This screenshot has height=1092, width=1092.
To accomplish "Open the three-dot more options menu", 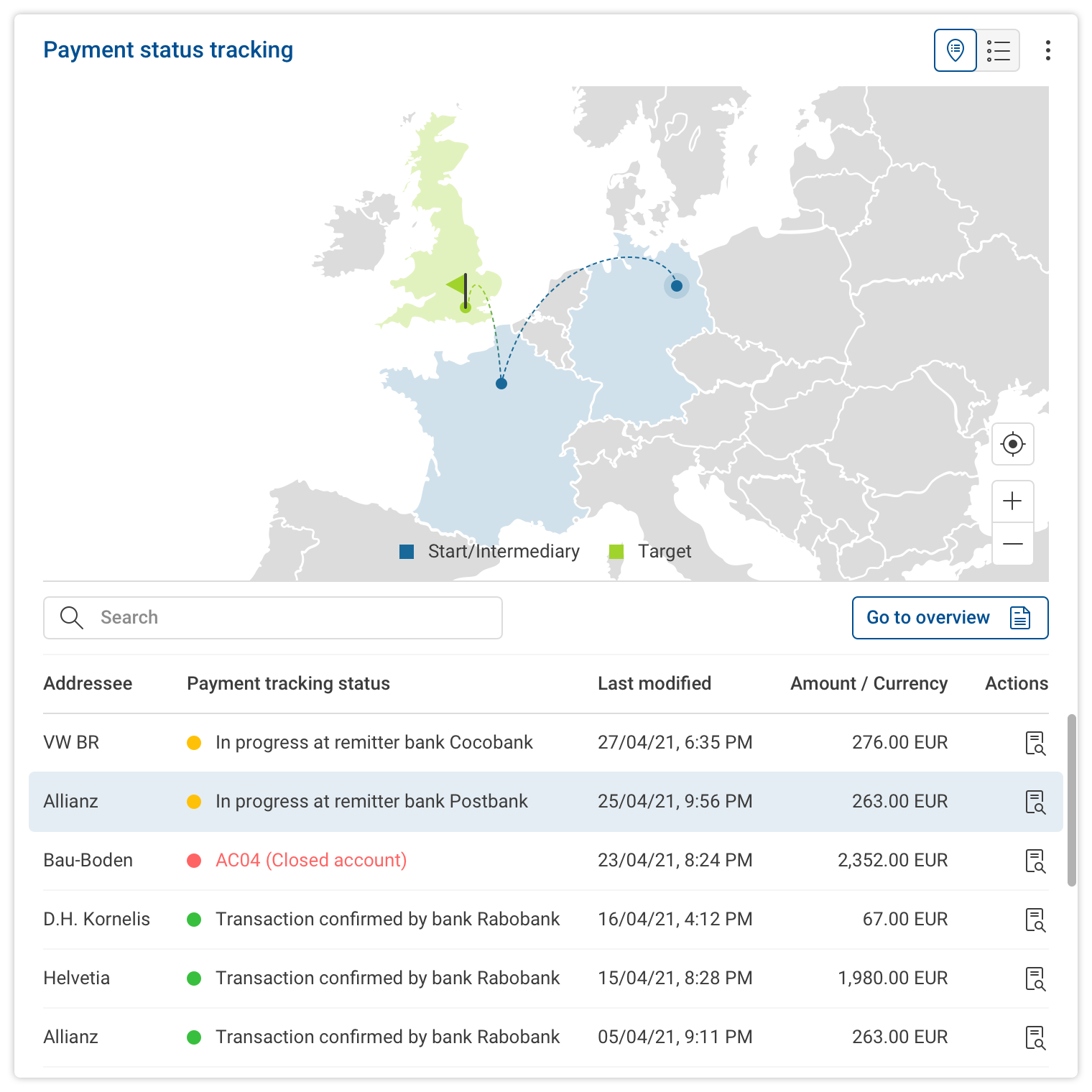I will tap(1048, 50).
